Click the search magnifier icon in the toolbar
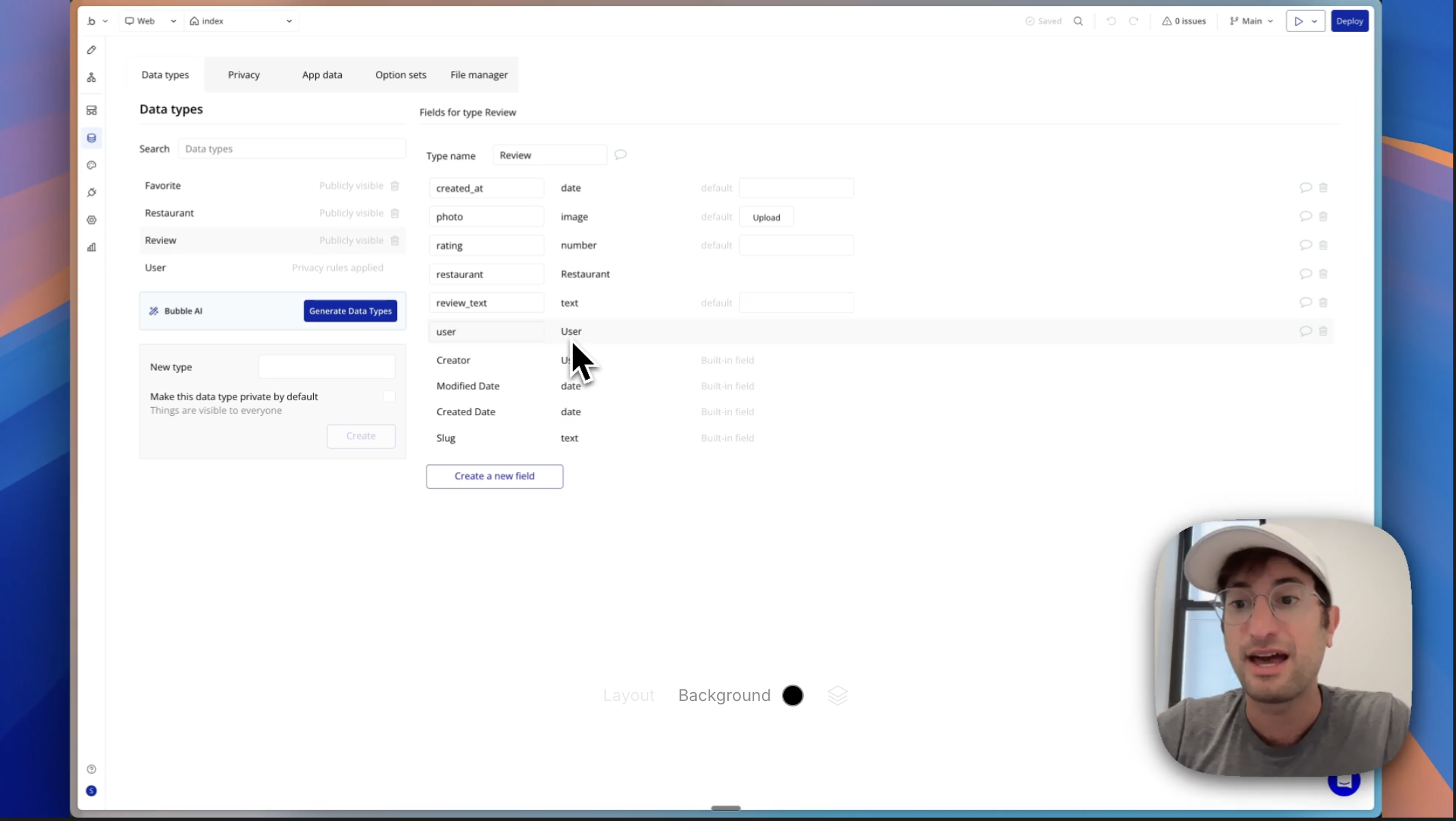1456x821 pixels. point(1078,21)
